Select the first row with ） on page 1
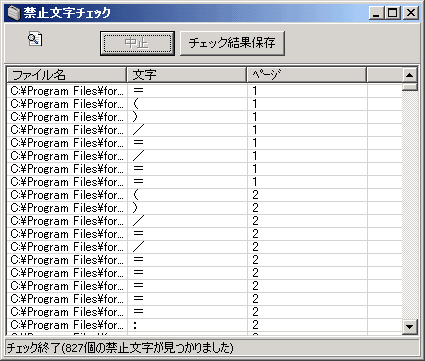The width and height of the screenshot is (425, 361). pyautogui.click(x=204, y=117)
